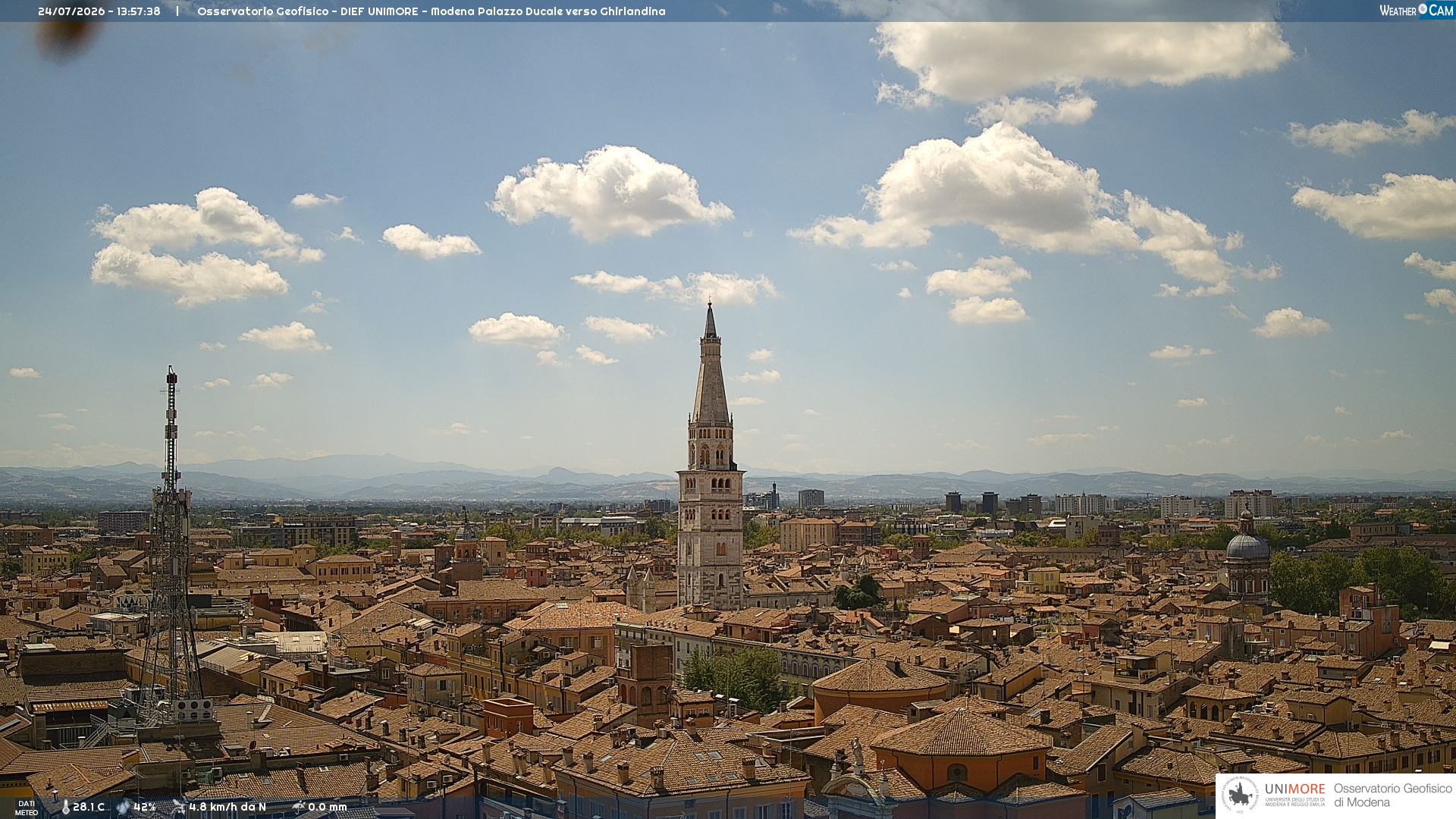
Task: Click the Osservatorio Geofisico di Modena caption
Action: [1392, 795]
